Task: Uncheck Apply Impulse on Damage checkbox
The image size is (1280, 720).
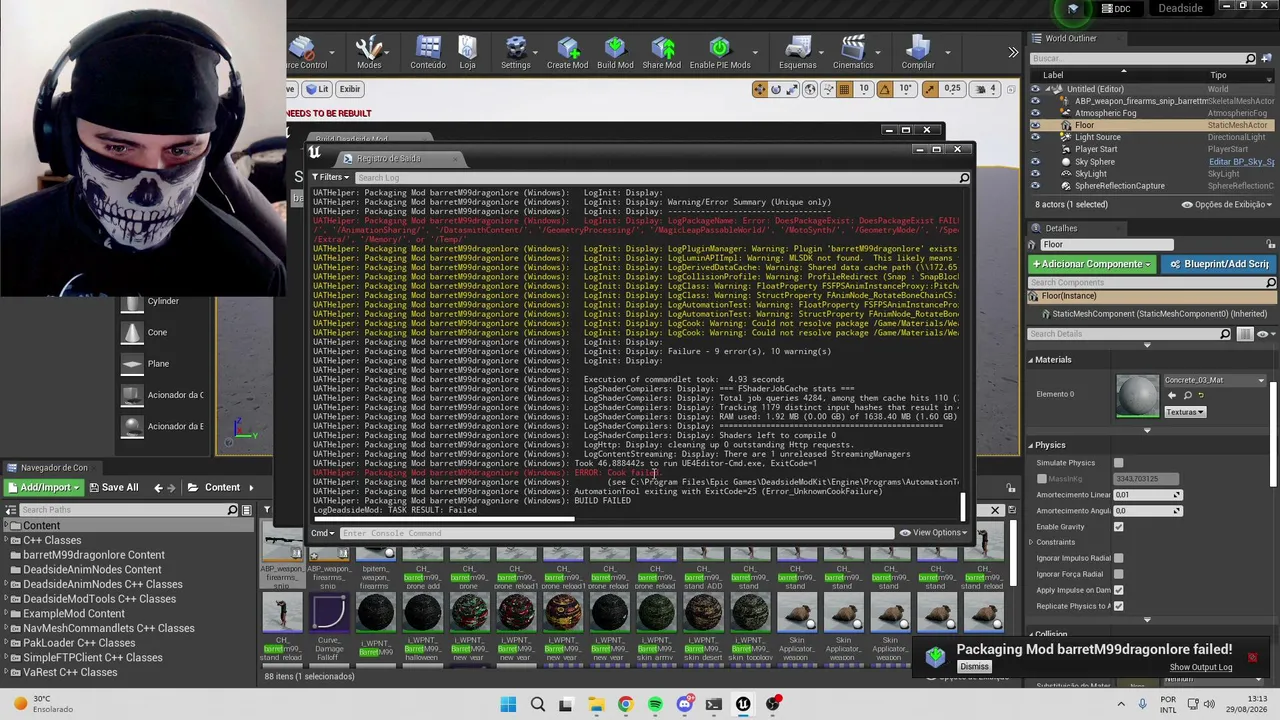Action: point(1118,590)
